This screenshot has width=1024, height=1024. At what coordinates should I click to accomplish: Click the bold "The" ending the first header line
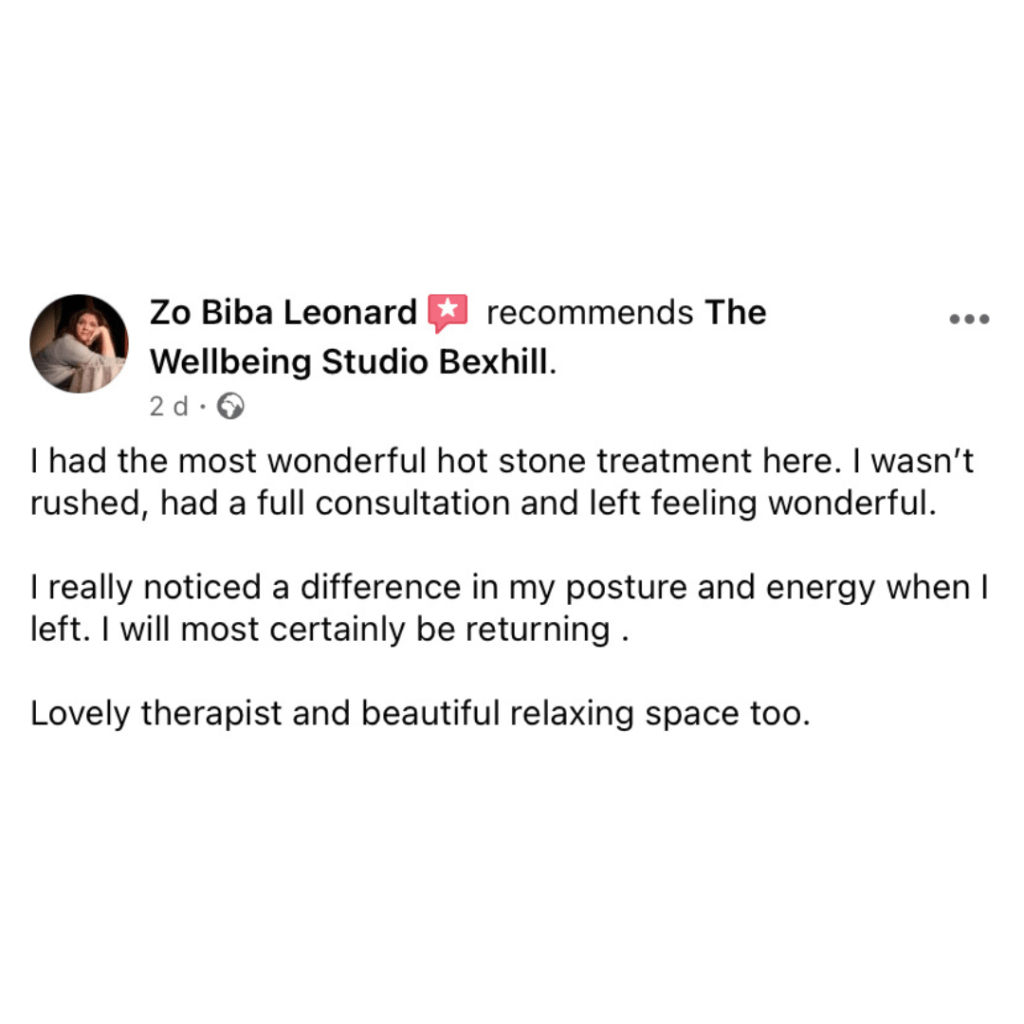735,313
